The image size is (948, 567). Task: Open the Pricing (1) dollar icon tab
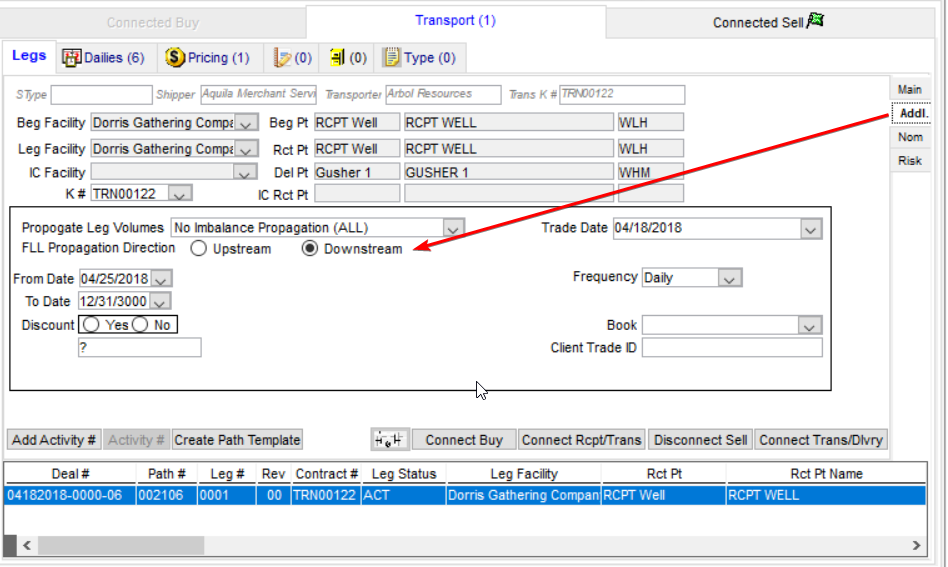point(175,58)
